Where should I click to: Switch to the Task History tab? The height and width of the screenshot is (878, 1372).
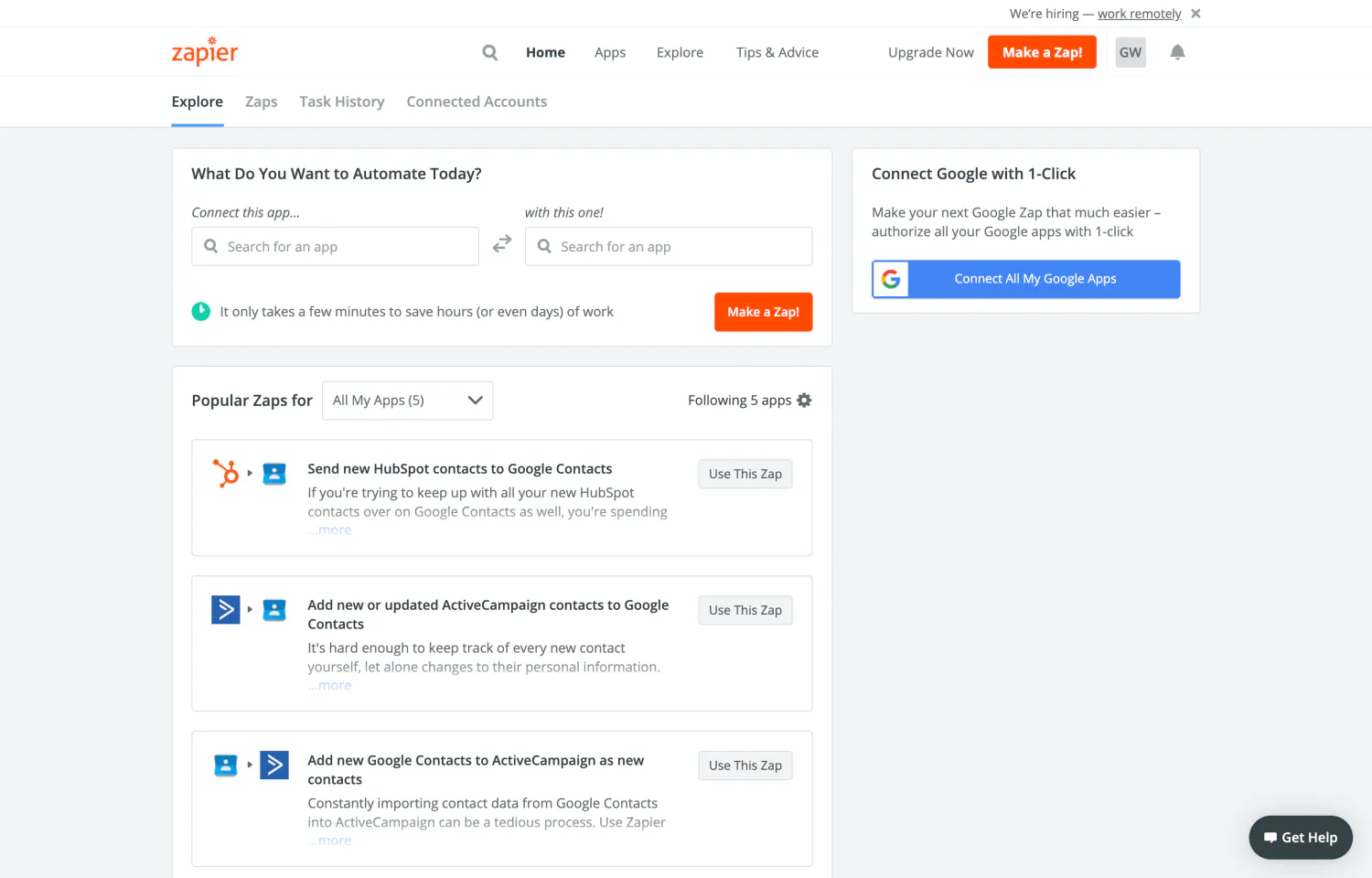pos(342,102)
